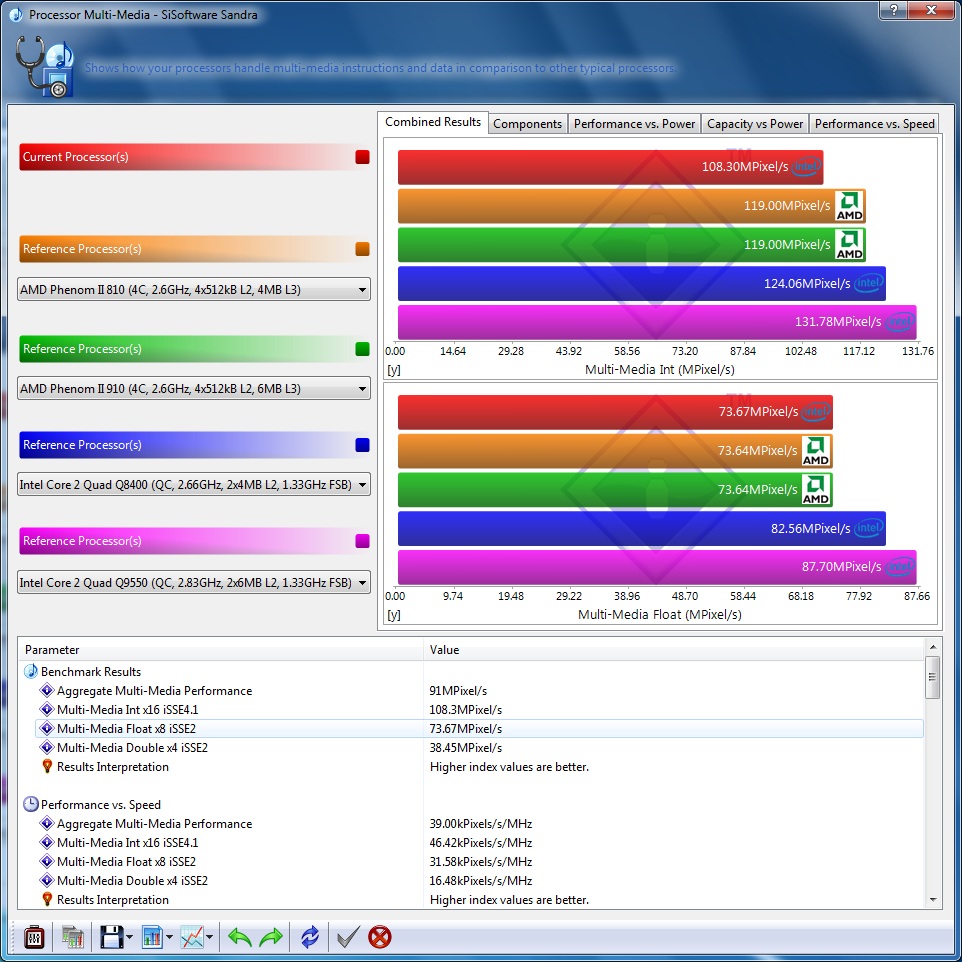962x962 pixels.
Task: Open the Intel Core 2 Quad Q9550 dropdown
Action: click(194, 582)
